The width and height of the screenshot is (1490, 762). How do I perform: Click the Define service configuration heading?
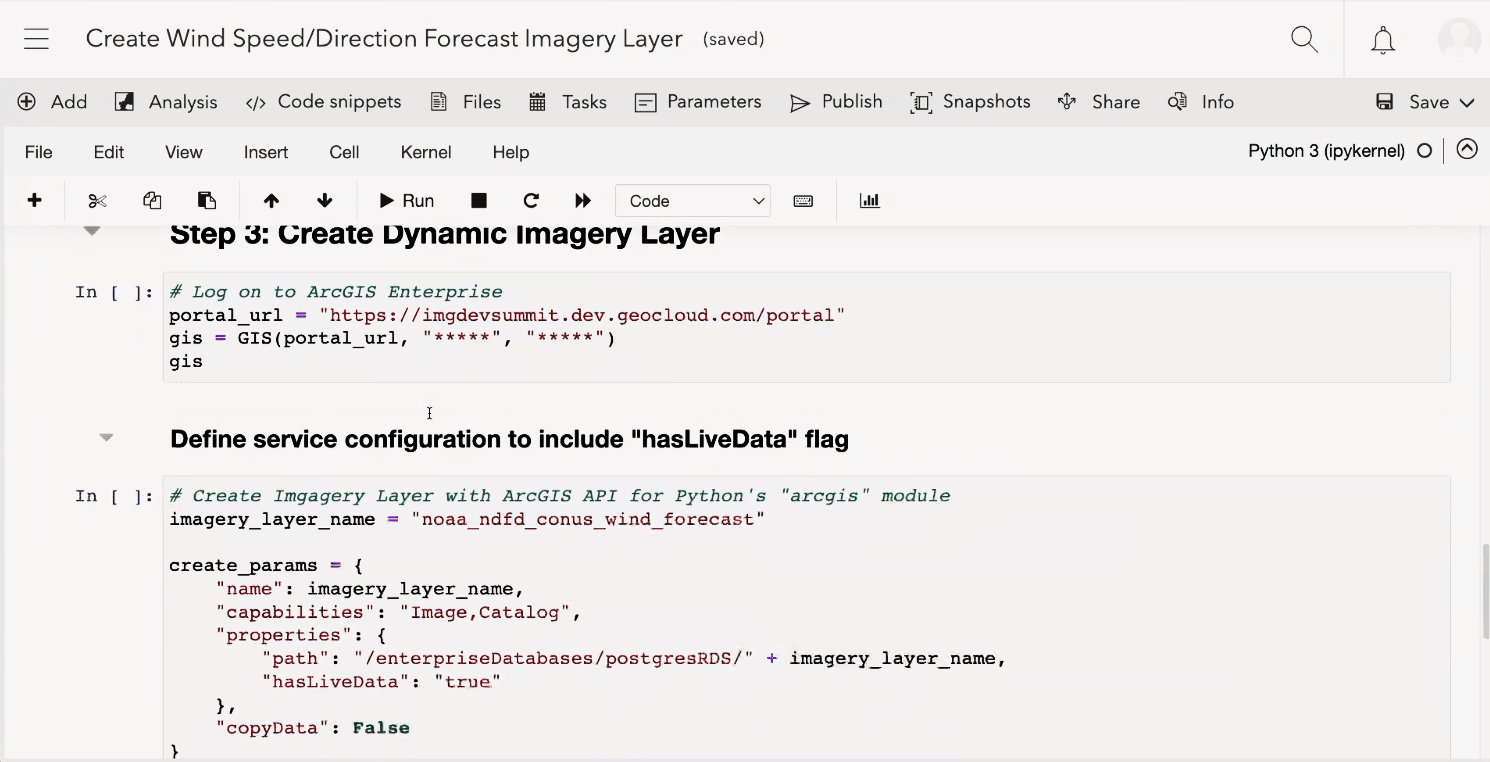[509, 439]
